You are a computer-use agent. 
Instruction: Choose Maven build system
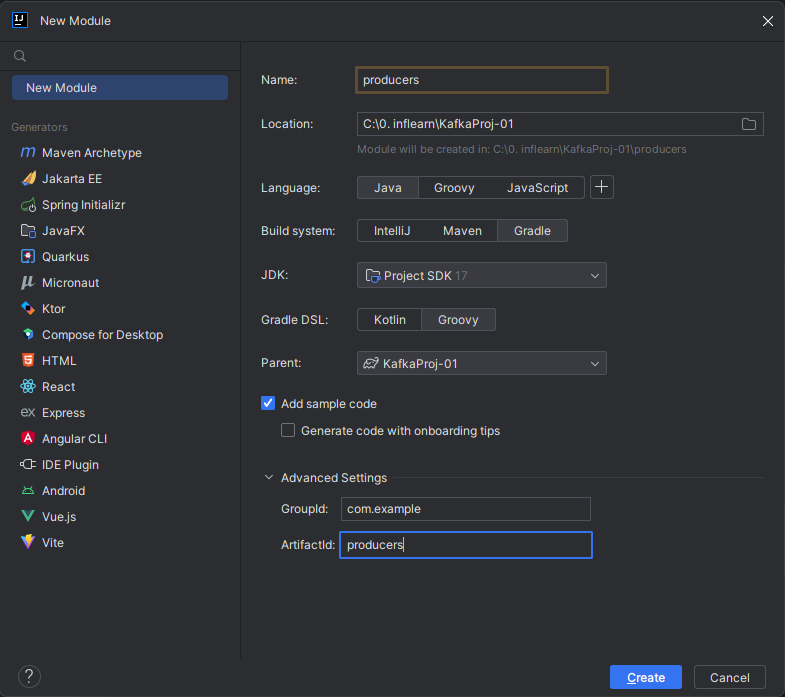point(462,231)
